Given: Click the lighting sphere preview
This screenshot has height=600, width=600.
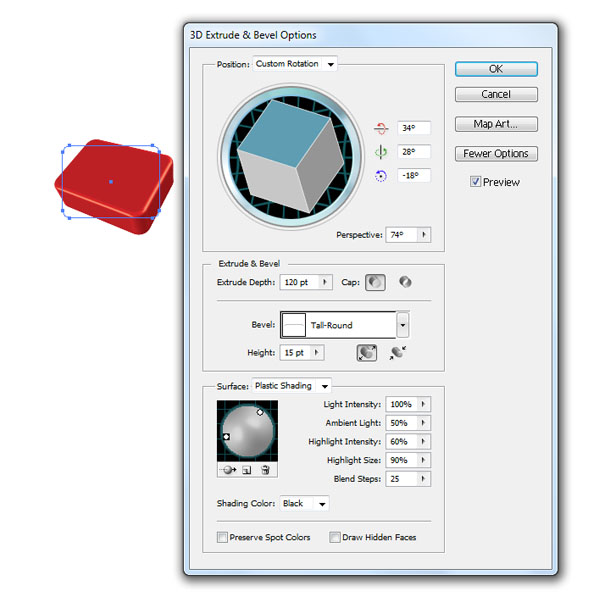Looking at the screenshot, I should (248, 432).
